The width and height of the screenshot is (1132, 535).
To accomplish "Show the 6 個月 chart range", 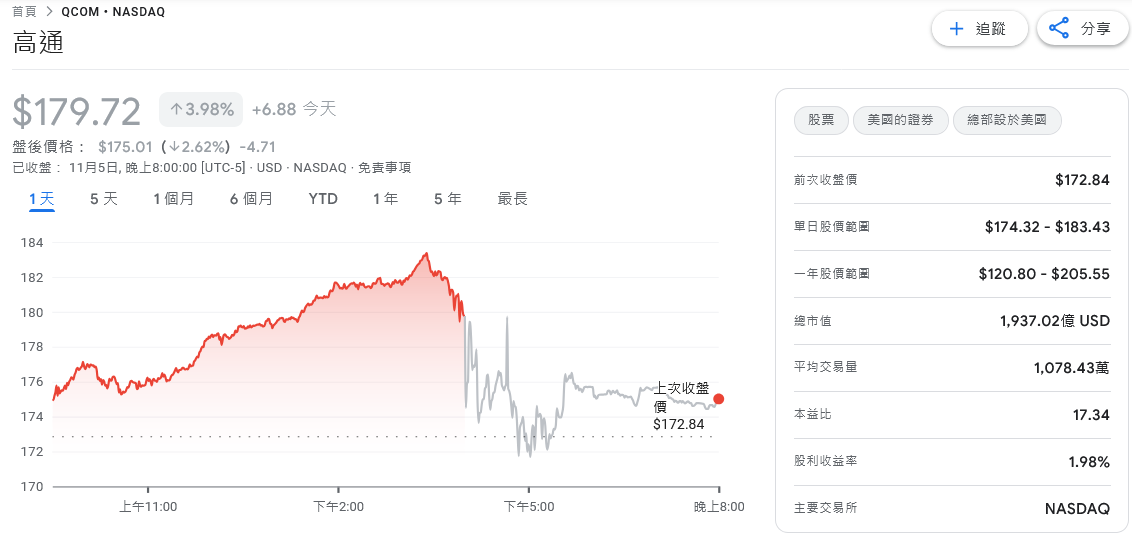I will point(251,199).
